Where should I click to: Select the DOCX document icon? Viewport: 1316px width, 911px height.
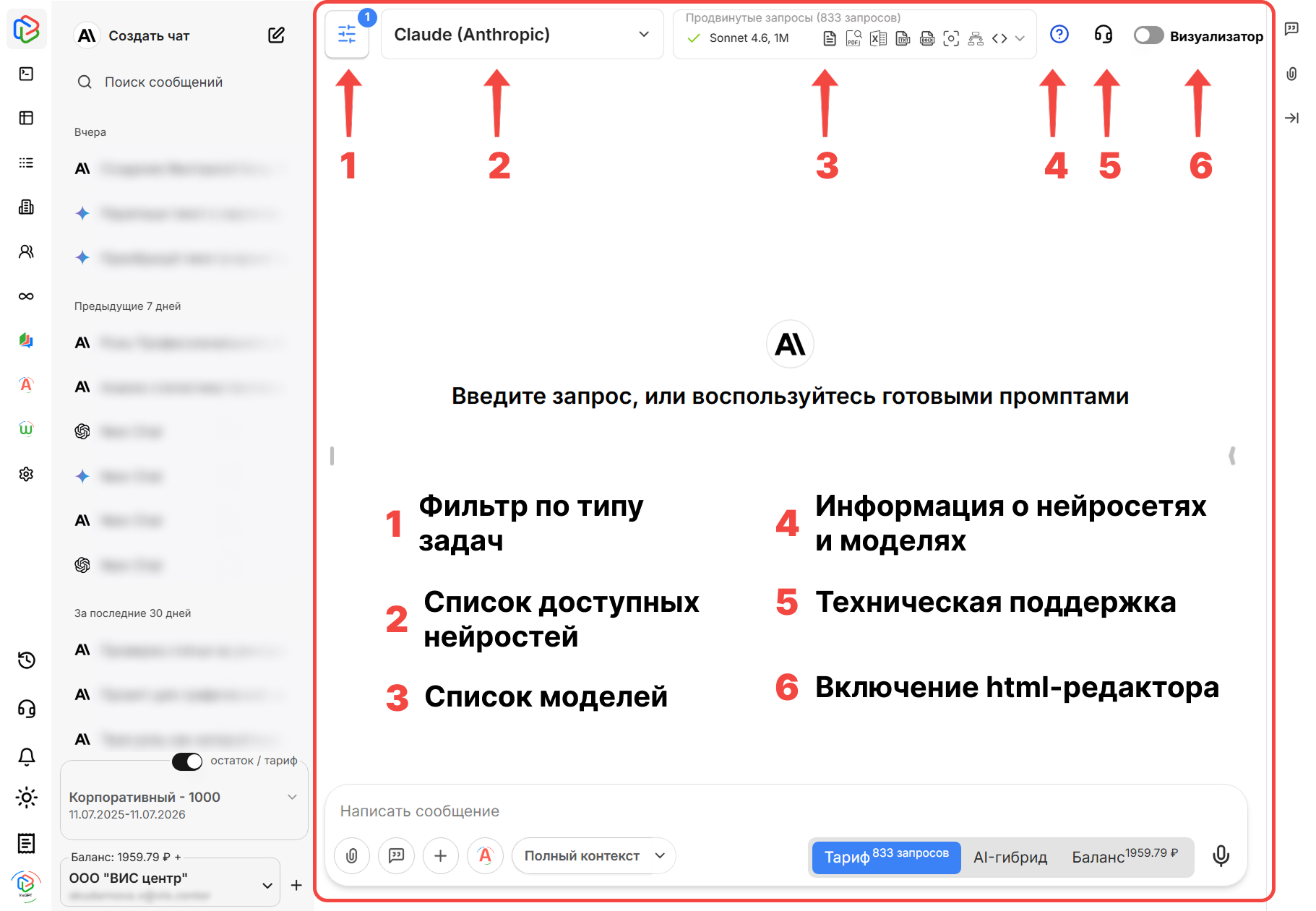coord(927,38)
